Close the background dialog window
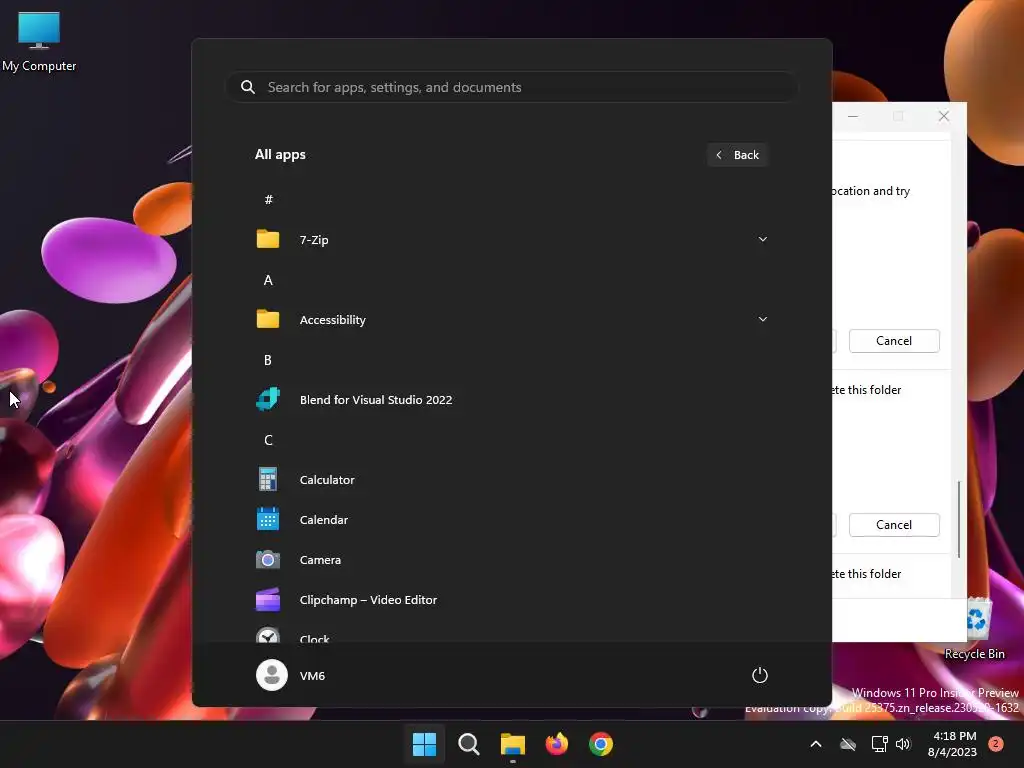The image size is (1024, 768). 944,116
